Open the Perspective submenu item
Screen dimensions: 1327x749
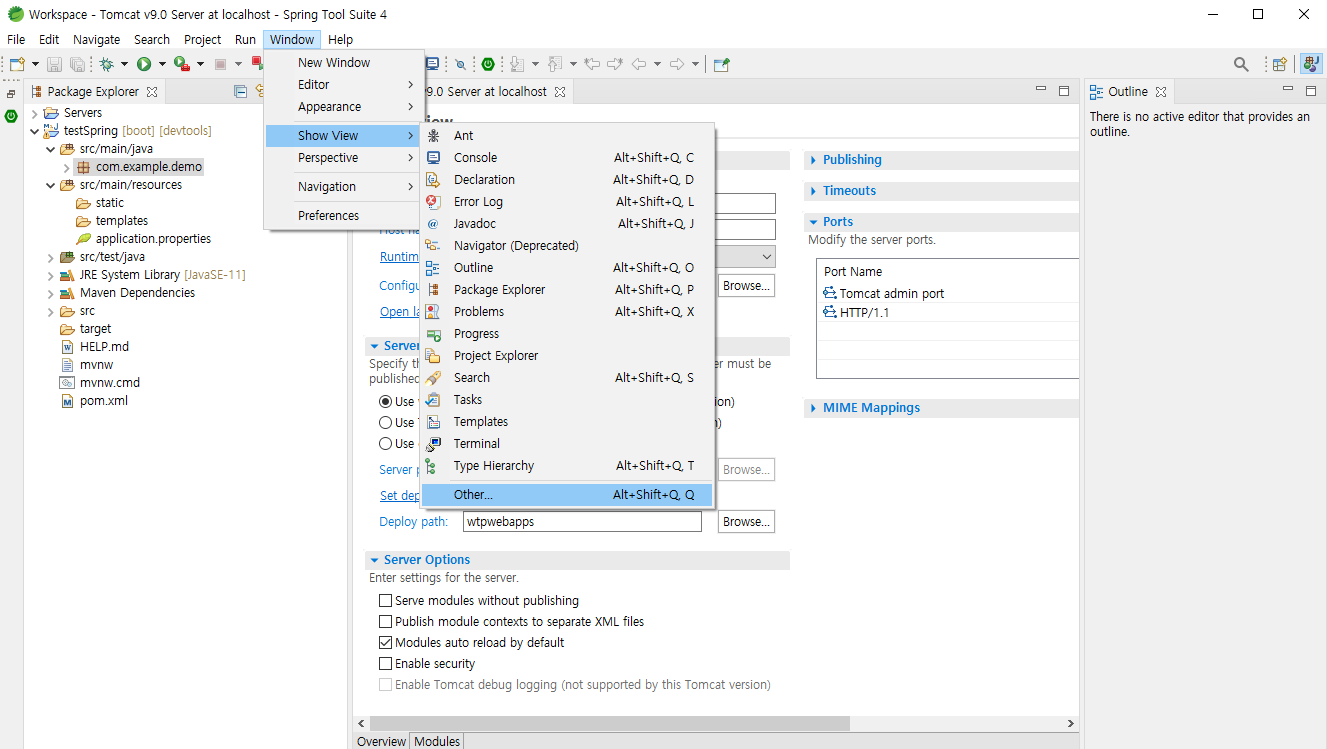[344, 158]
